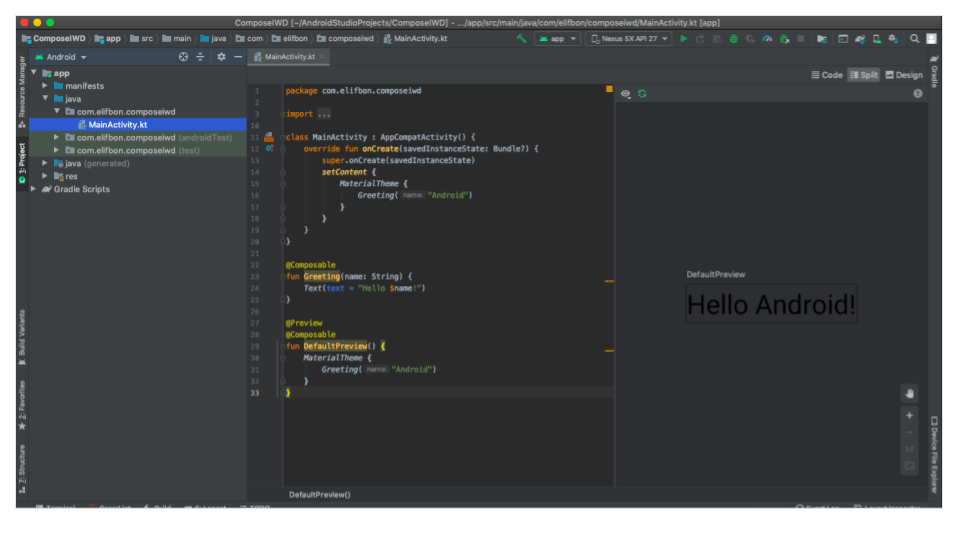
Task: Click the green Run app button
Action: (x=684, y=39)
